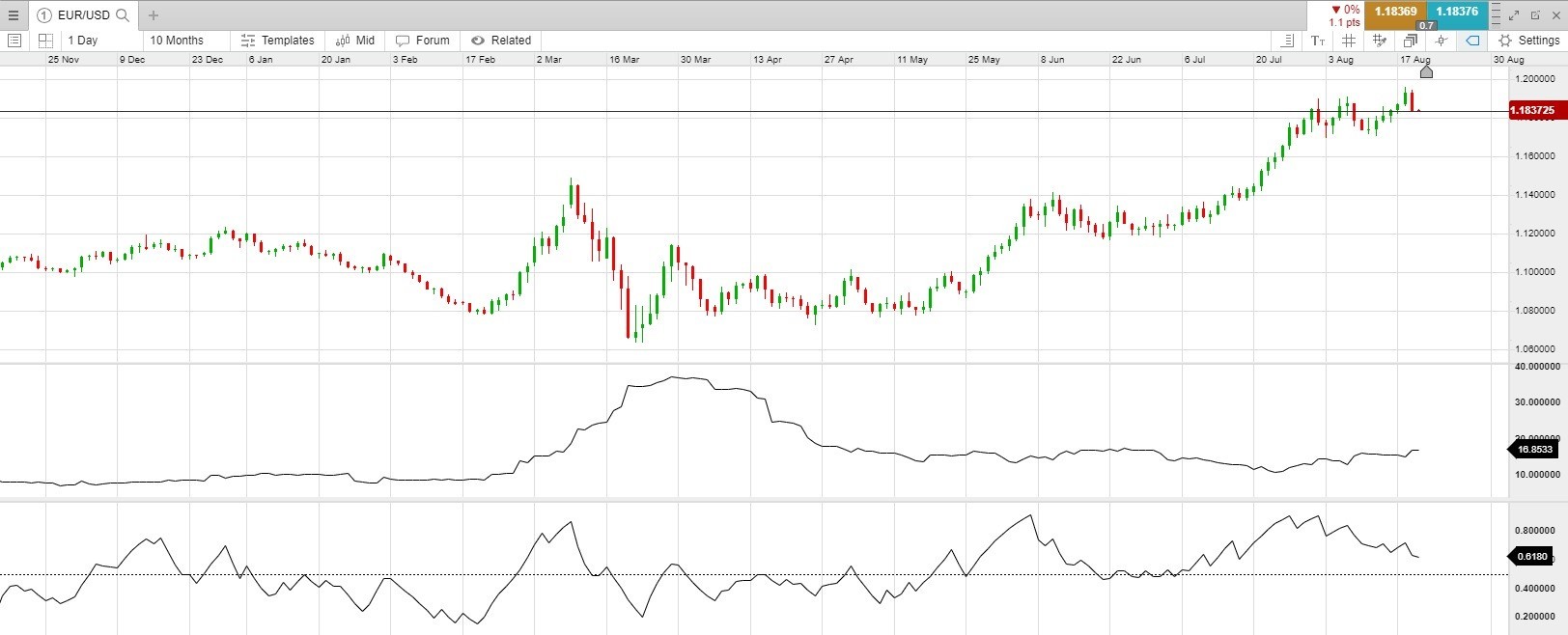Toggle the crosshair cursor tool
1568x635 pixels.
[x=1442, y=41]
